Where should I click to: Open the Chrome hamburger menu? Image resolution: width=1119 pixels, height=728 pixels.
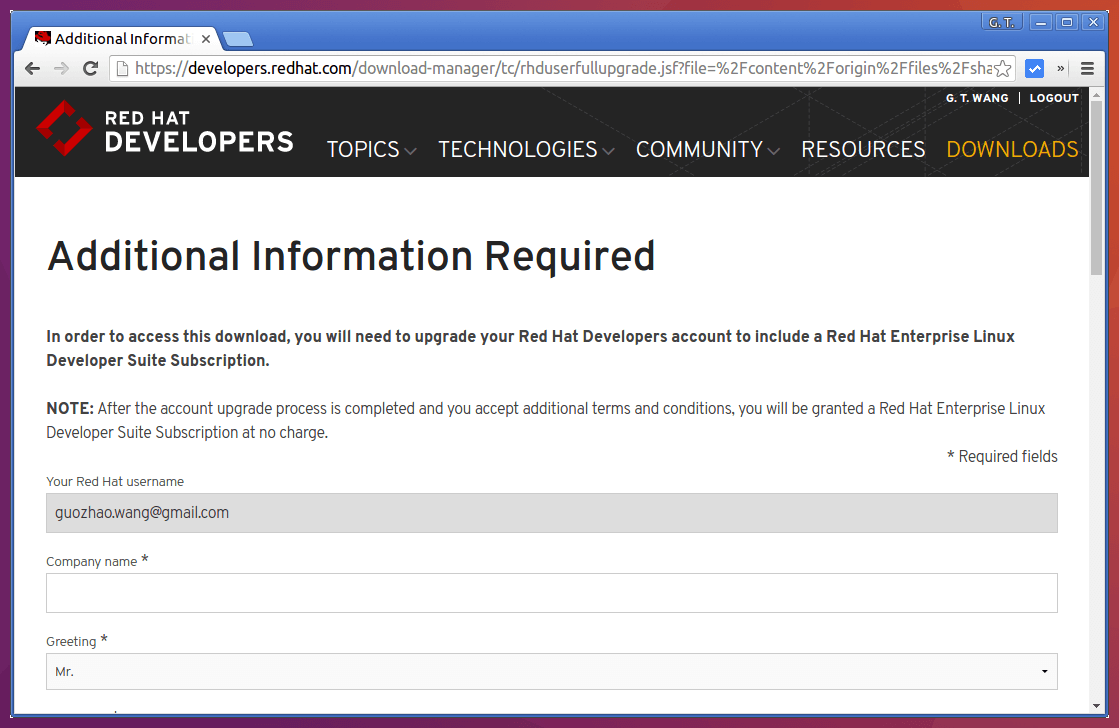tap(1087, 69)
